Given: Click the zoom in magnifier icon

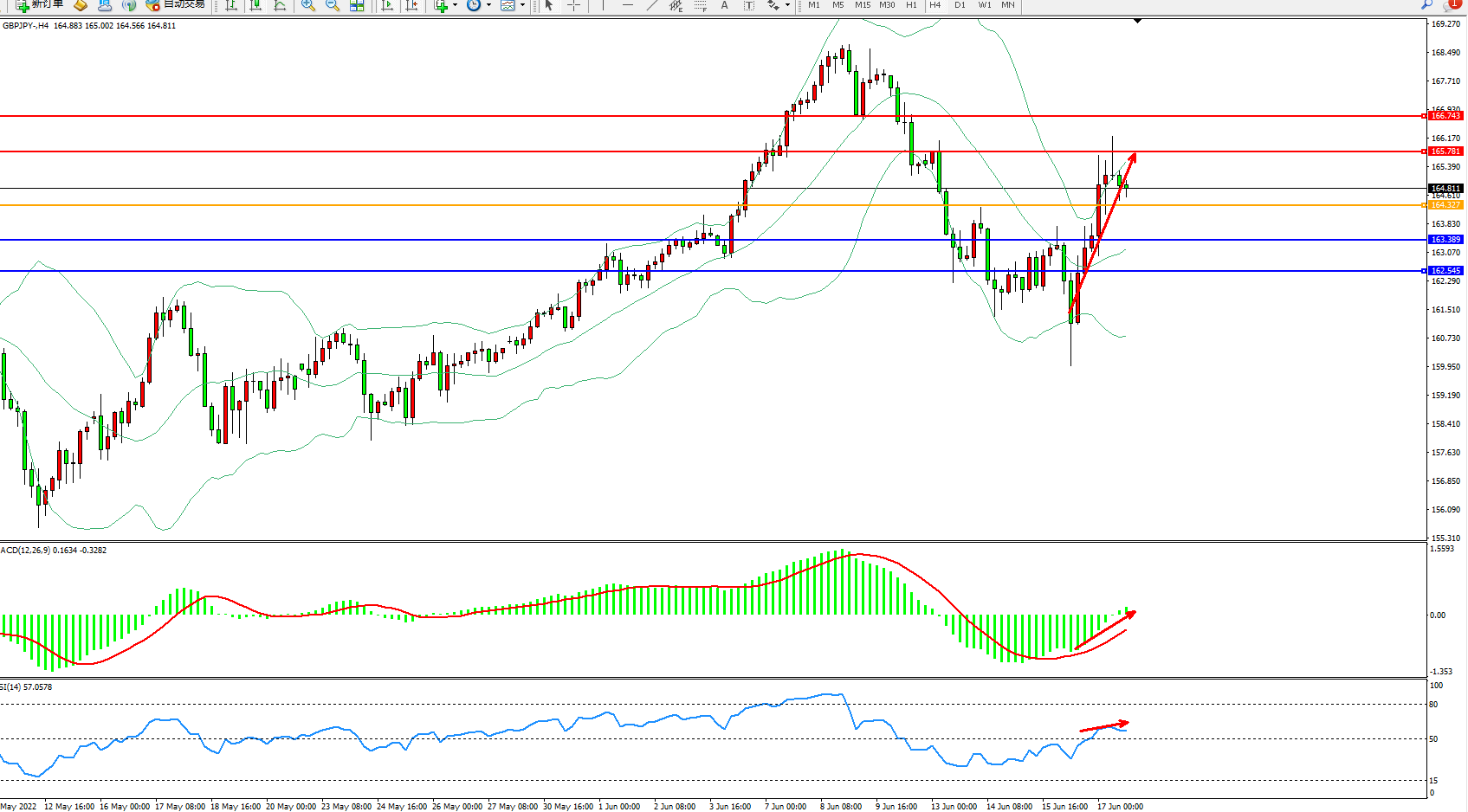Looking at the screenshot, I should (307, 5).
